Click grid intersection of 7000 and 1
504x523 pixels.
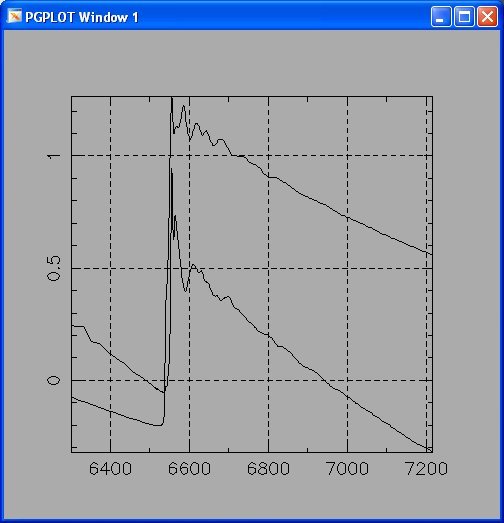click(x=348, y=155)
